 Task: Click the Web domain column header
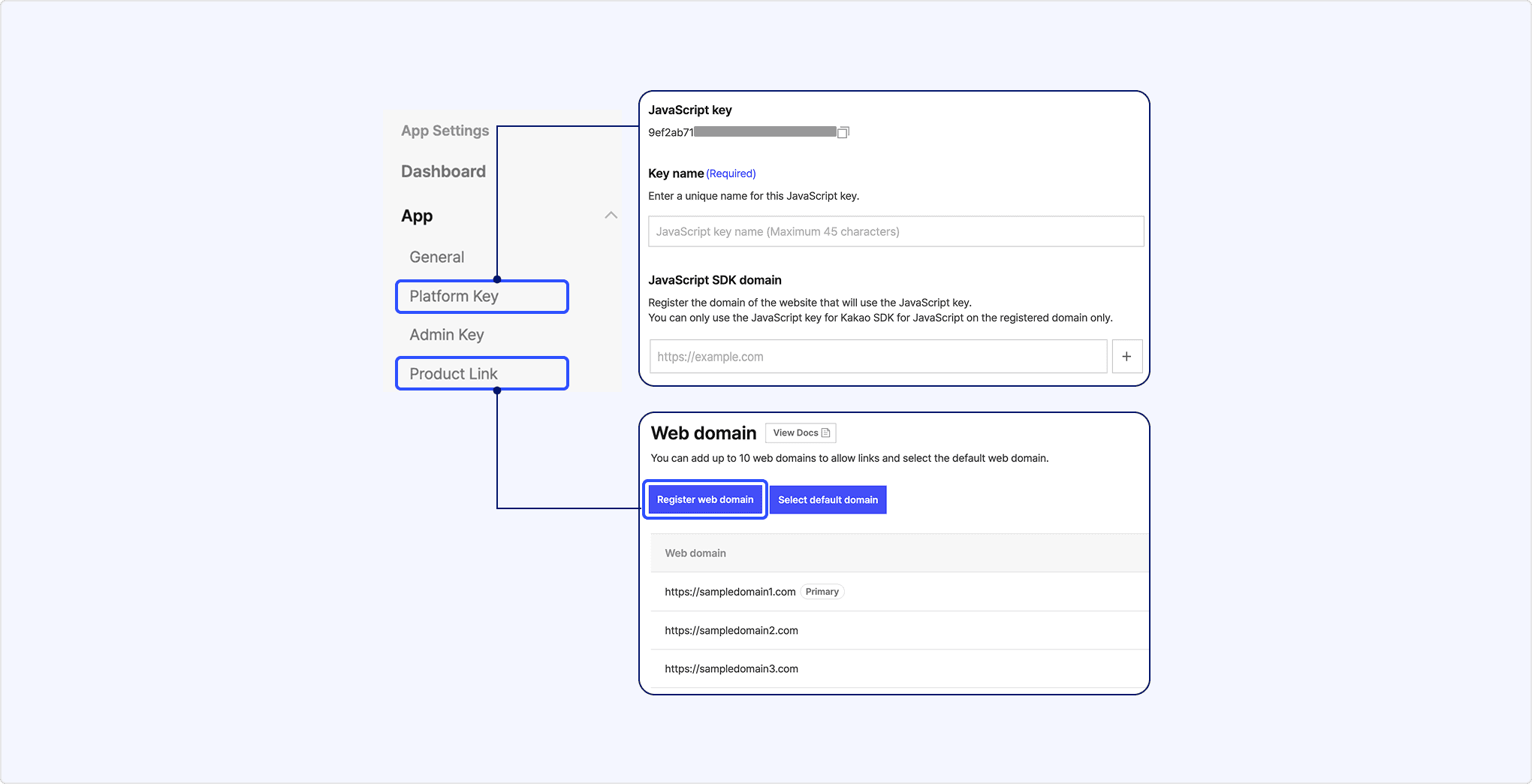pos(695,553)
